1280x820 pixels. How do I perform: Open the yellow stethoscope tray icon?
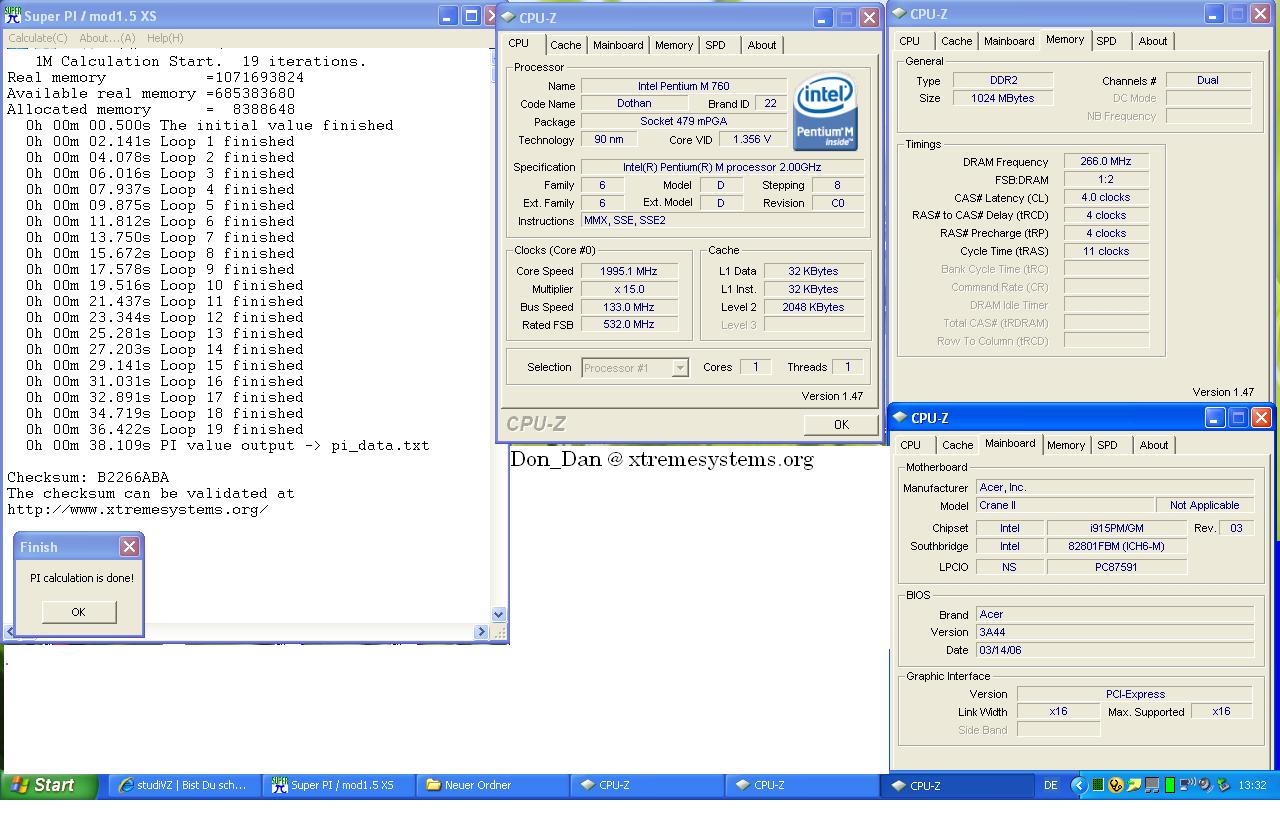tap(1116, 785)
